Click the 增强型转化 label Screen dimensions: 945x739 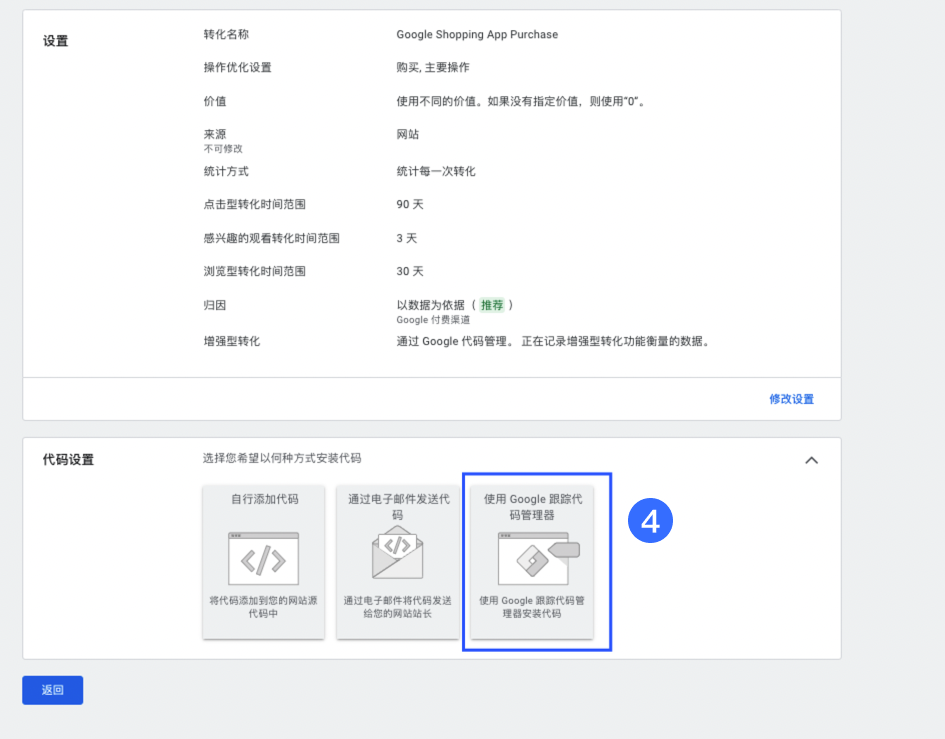pos(231,341)
